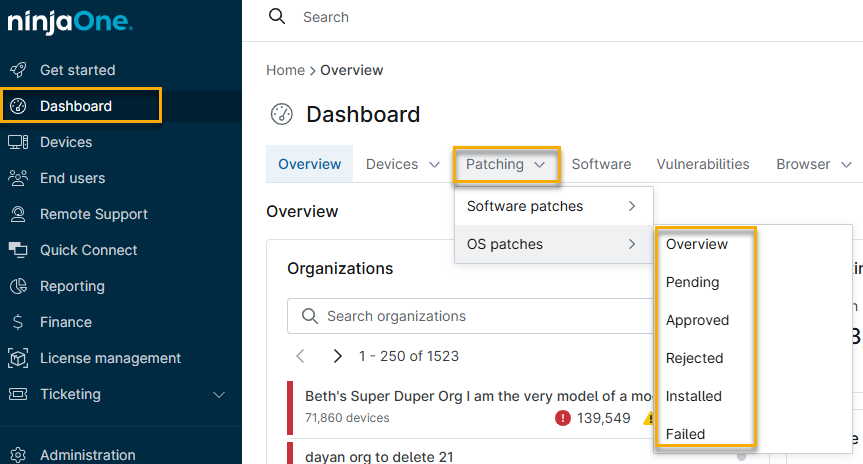The image size is (863, 464).
Task: Select the Remote Support headset icon
Action: 18,214
